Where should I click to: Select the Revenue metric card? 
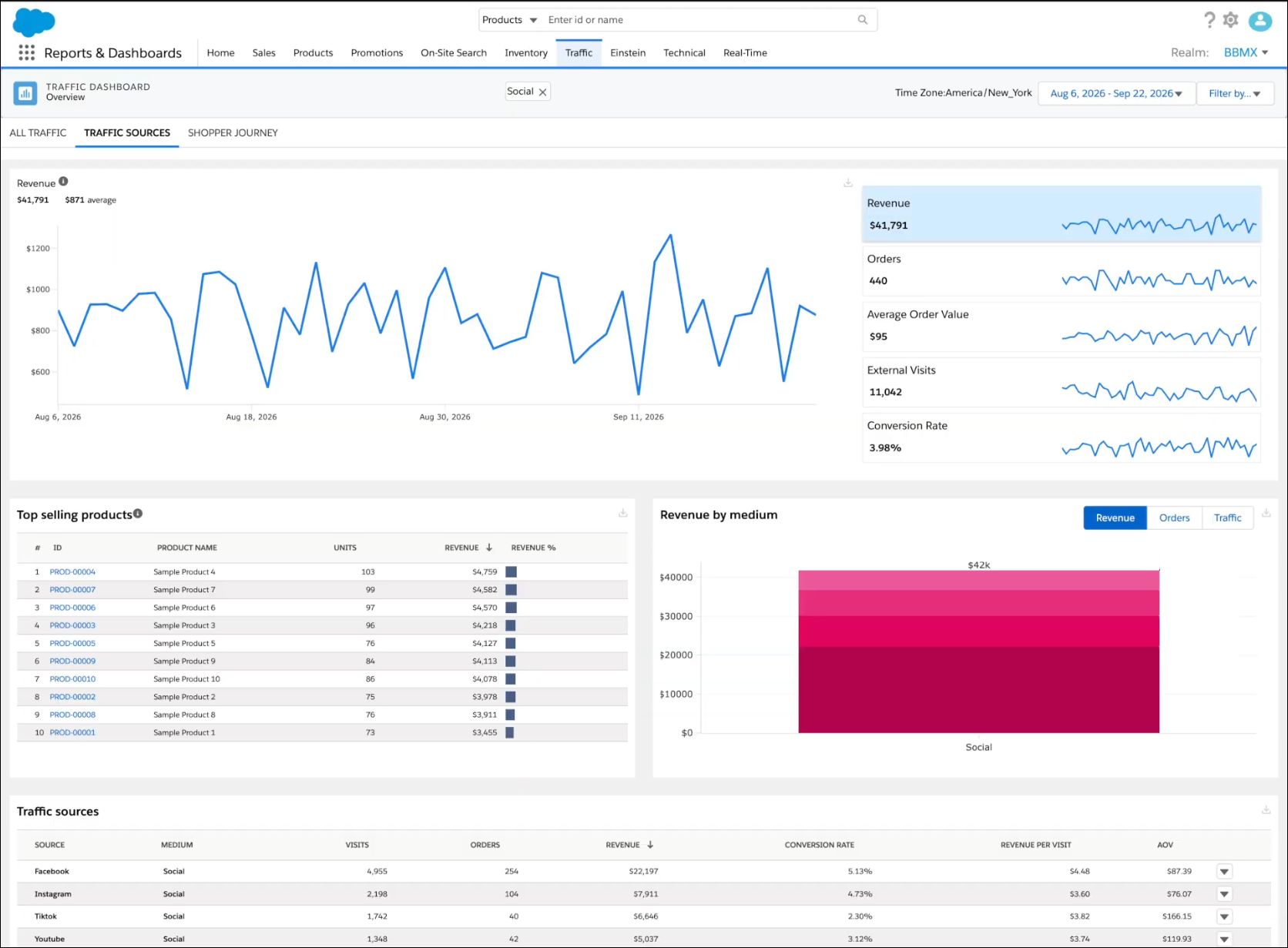pos(1062,214)
